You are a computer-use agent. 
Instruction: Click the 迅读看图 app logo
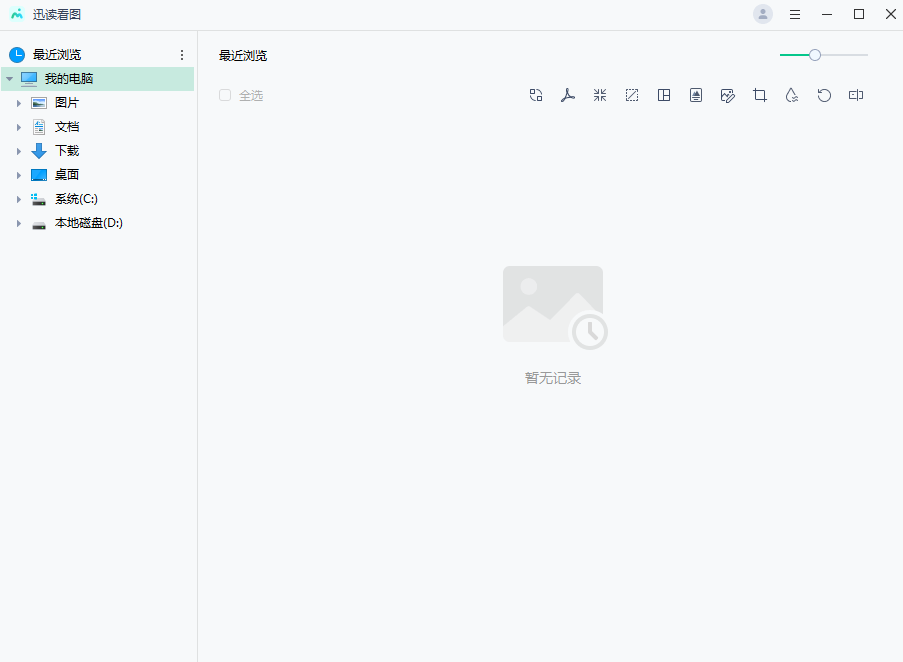click(x=17, y=14)
